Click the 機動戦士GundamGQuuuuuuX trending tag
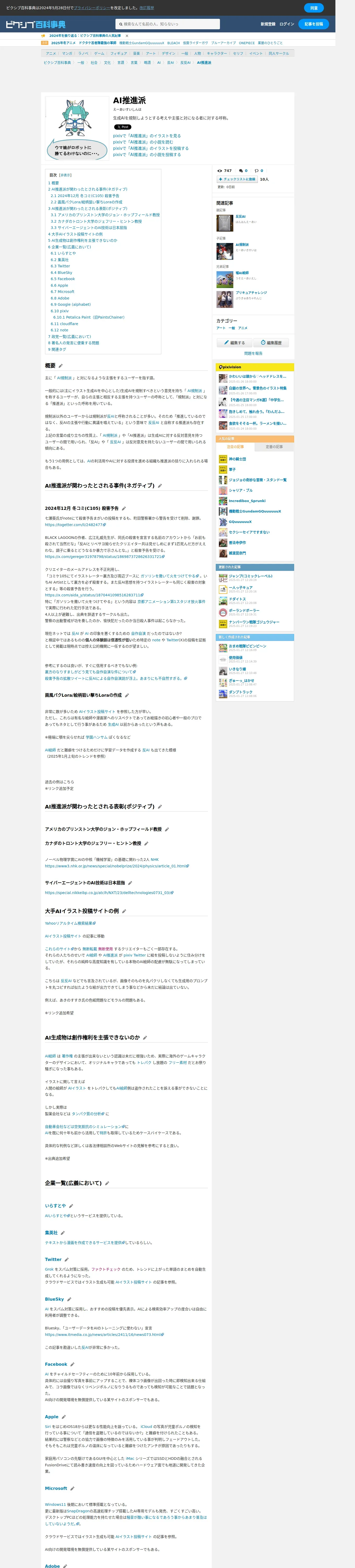The width and height of the screenshot is (355, 1568). point(142,43)
